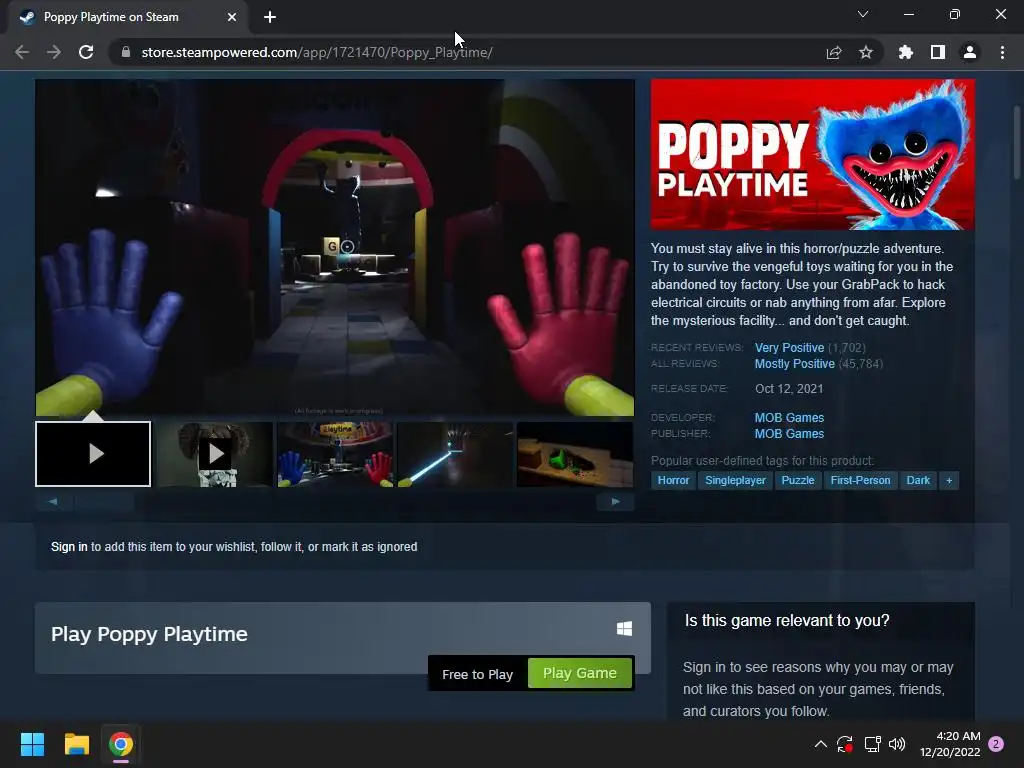This screenshot has width=1024, height=768.
Task: Toggle the browser side panel
Action: coord(938,52)
